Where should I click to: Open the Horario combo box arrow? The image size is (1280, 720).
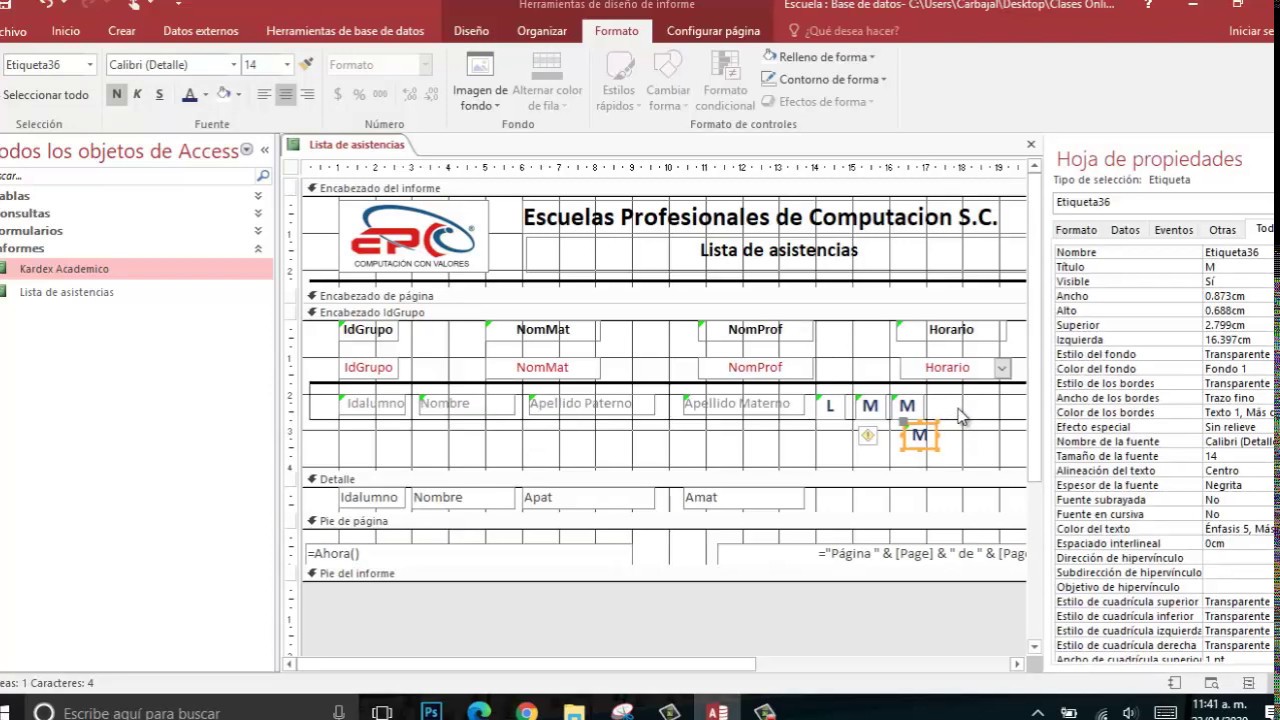click(x=1001, y=368)
